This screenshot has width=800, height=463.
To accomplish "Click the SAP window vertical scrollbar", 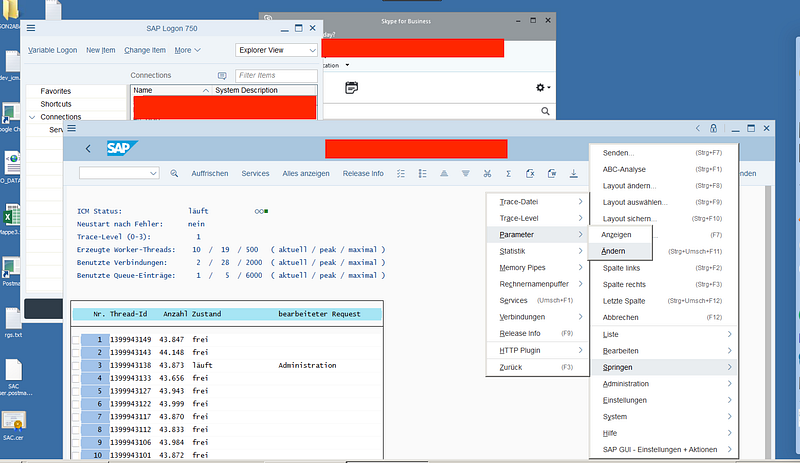I will 768,322.
